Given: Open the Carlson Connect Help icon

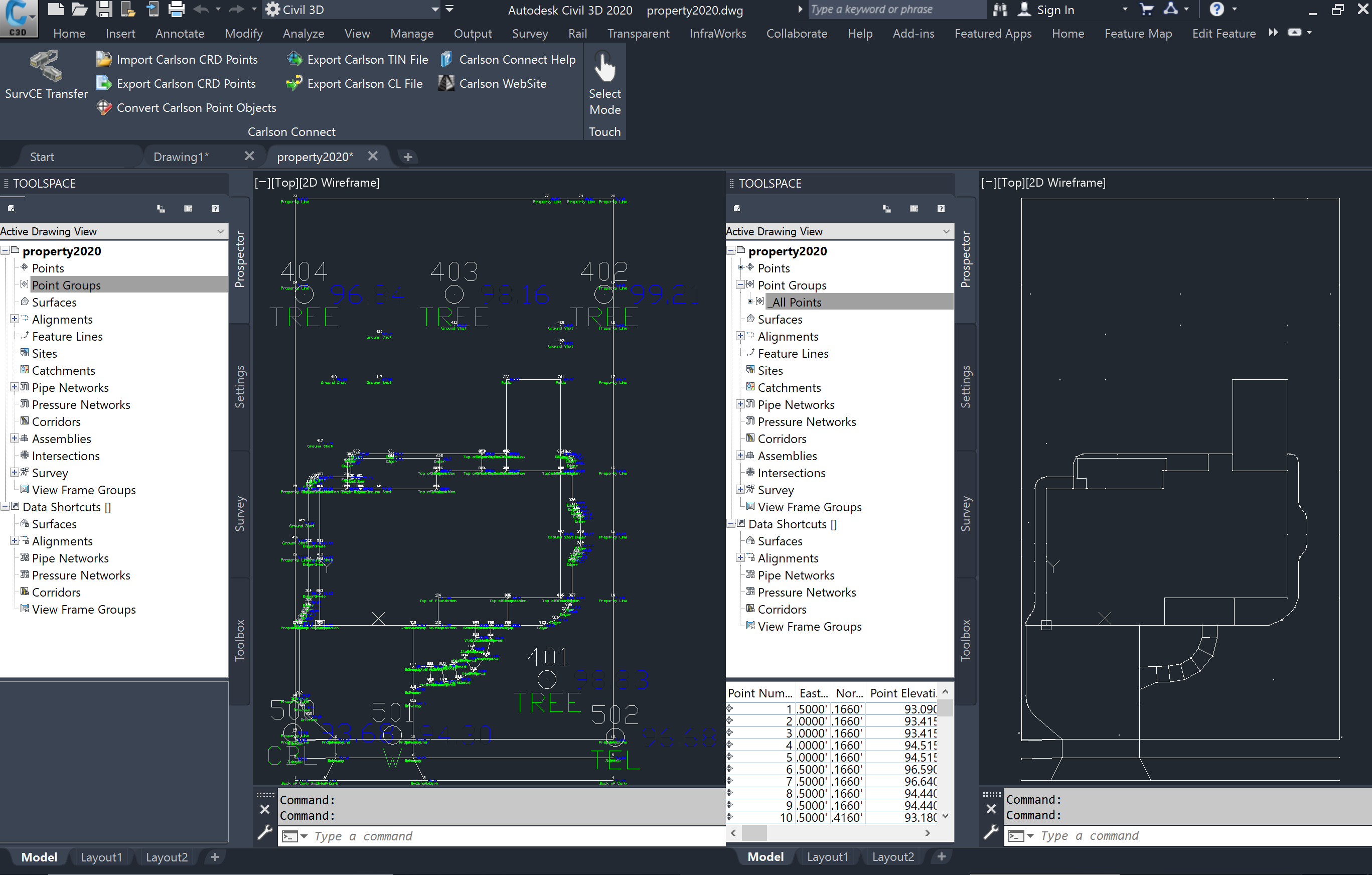Looking at the screenshot, I should click(446, 59).
